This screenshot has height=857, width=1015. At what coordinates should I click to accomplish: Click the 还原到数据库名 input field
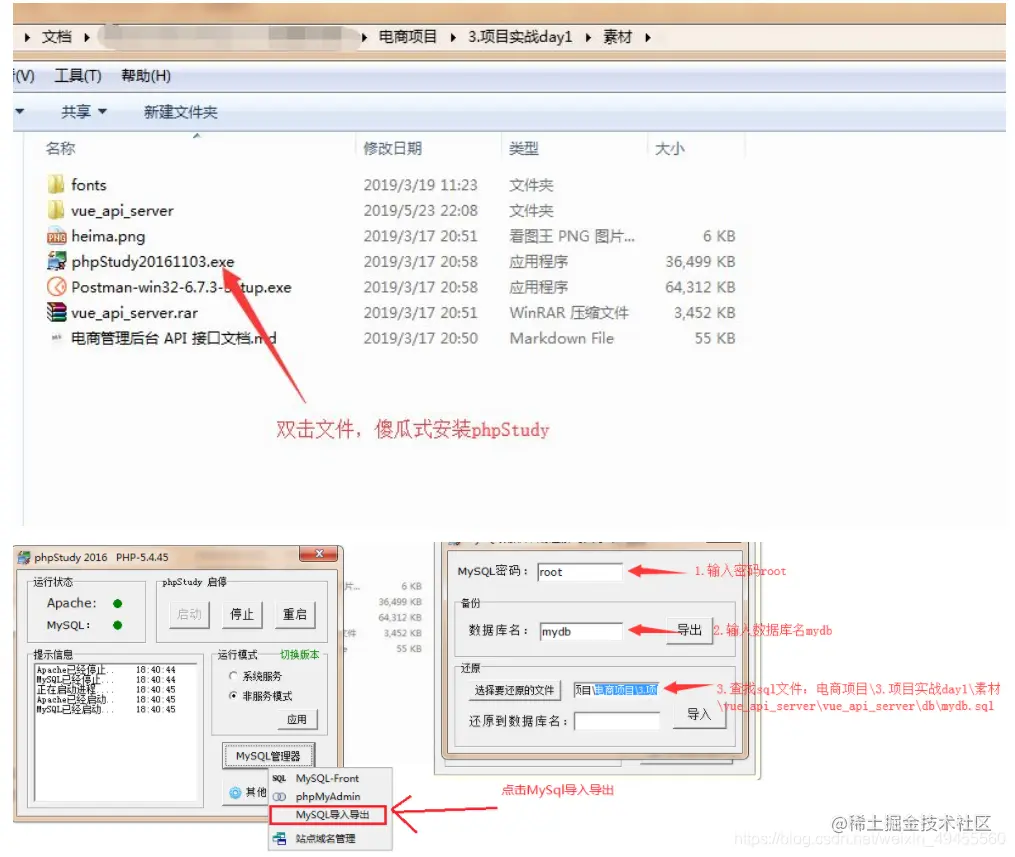click(x=617, y=721)
